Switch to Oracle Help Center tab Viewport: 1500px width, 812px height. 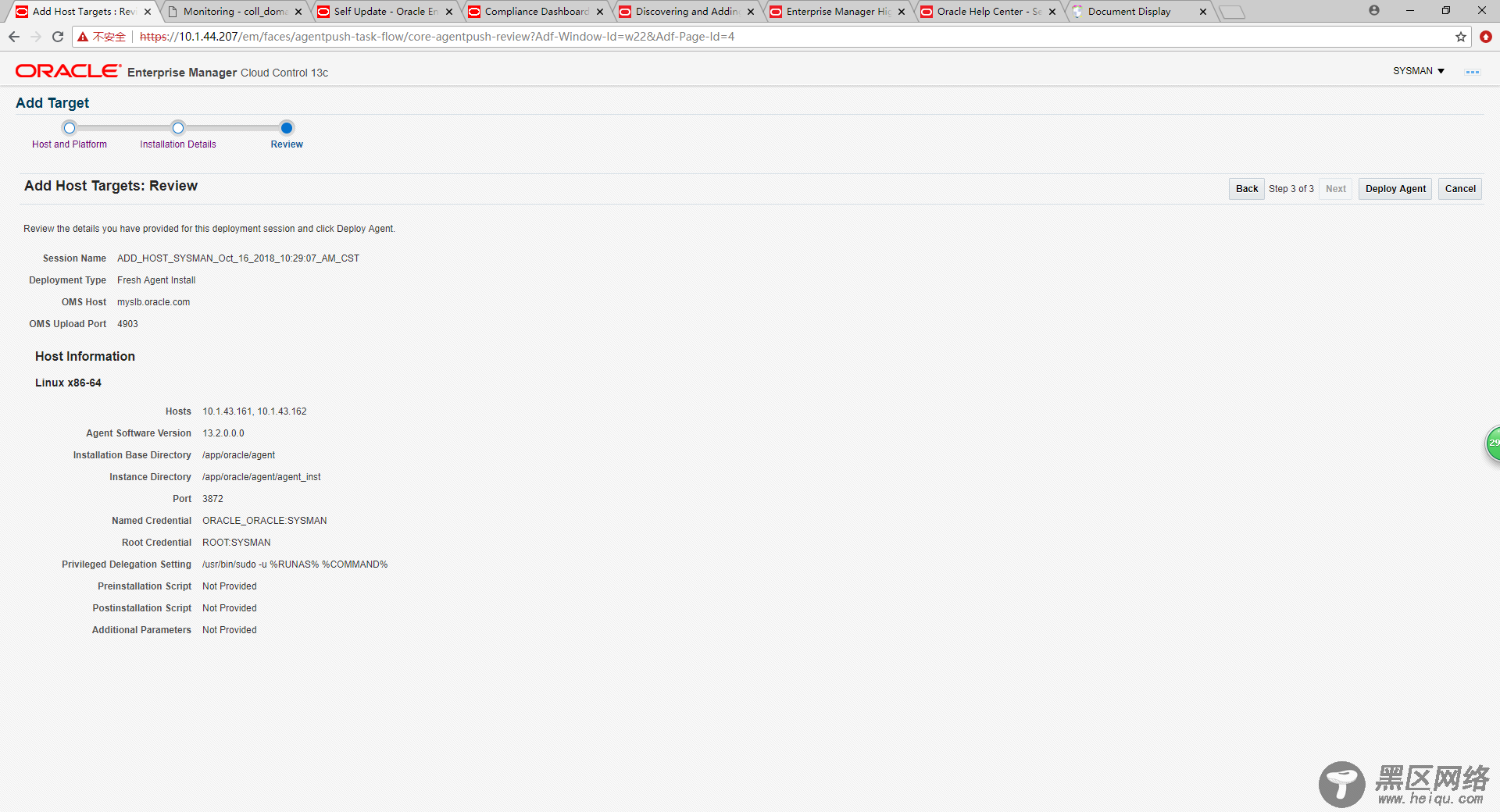(988, 12)
